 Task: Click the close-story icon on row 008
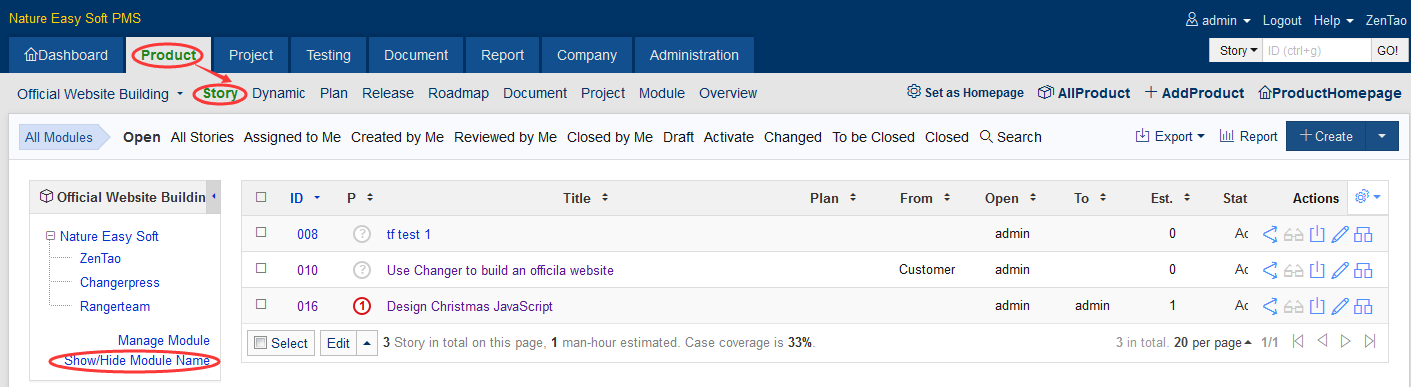[x=1317, y=234]
